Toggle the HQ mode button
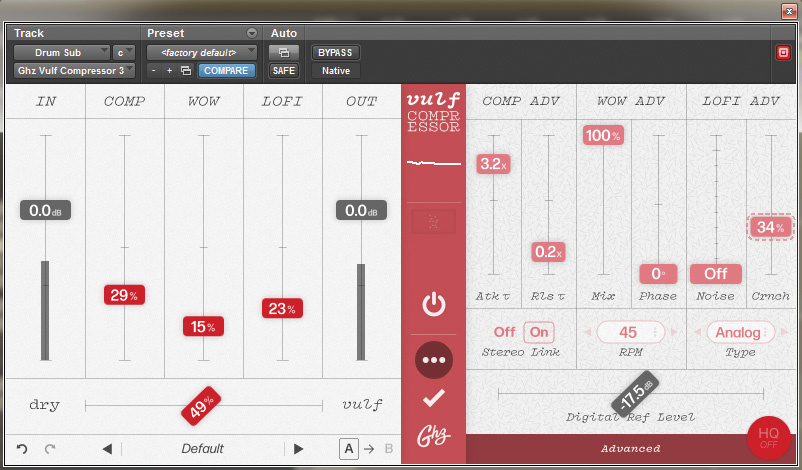802x470 pixels. (x=768, y=439)
